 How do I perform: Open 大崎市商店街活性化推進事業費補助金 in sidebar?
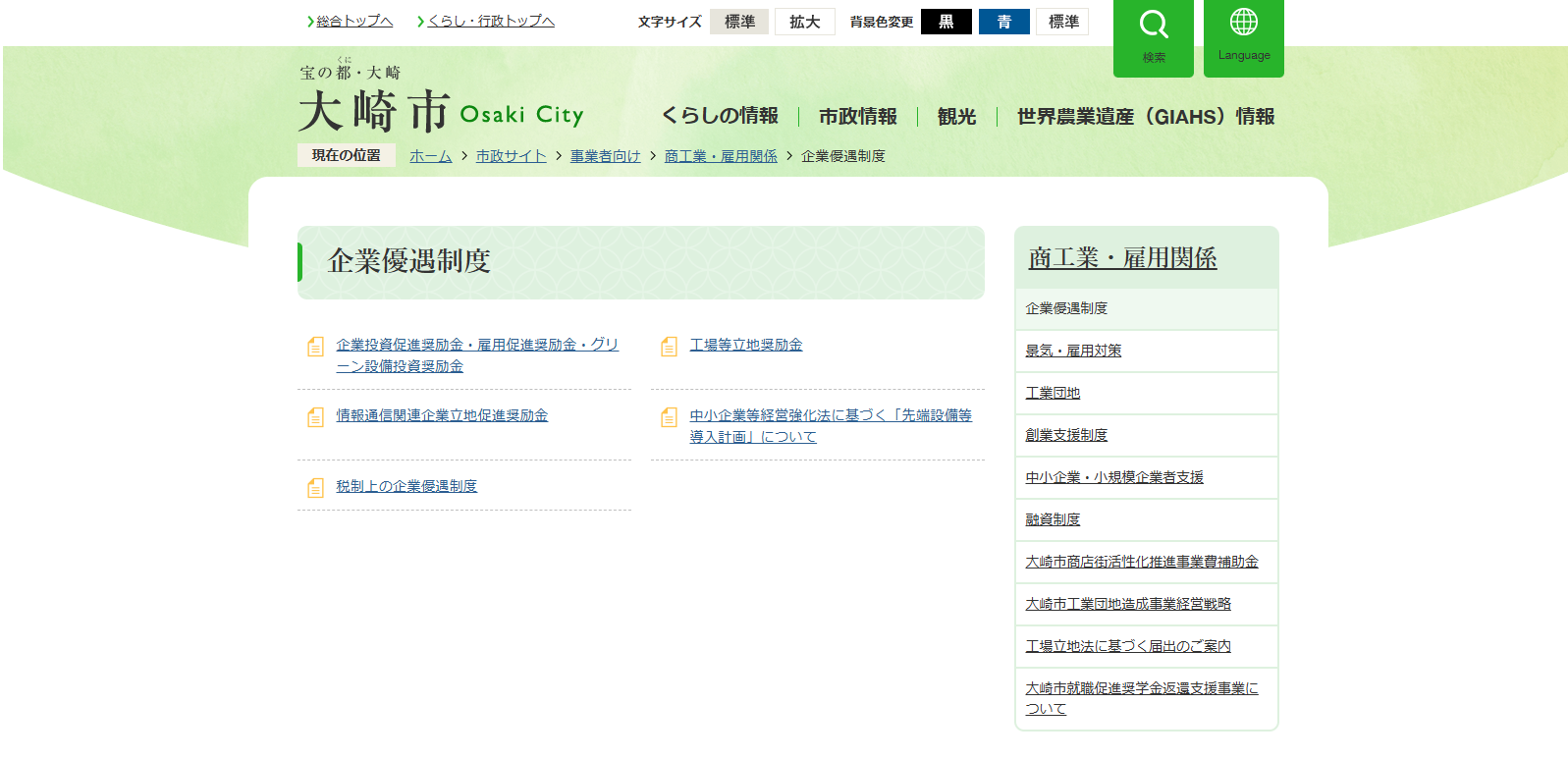point(1142,562)
